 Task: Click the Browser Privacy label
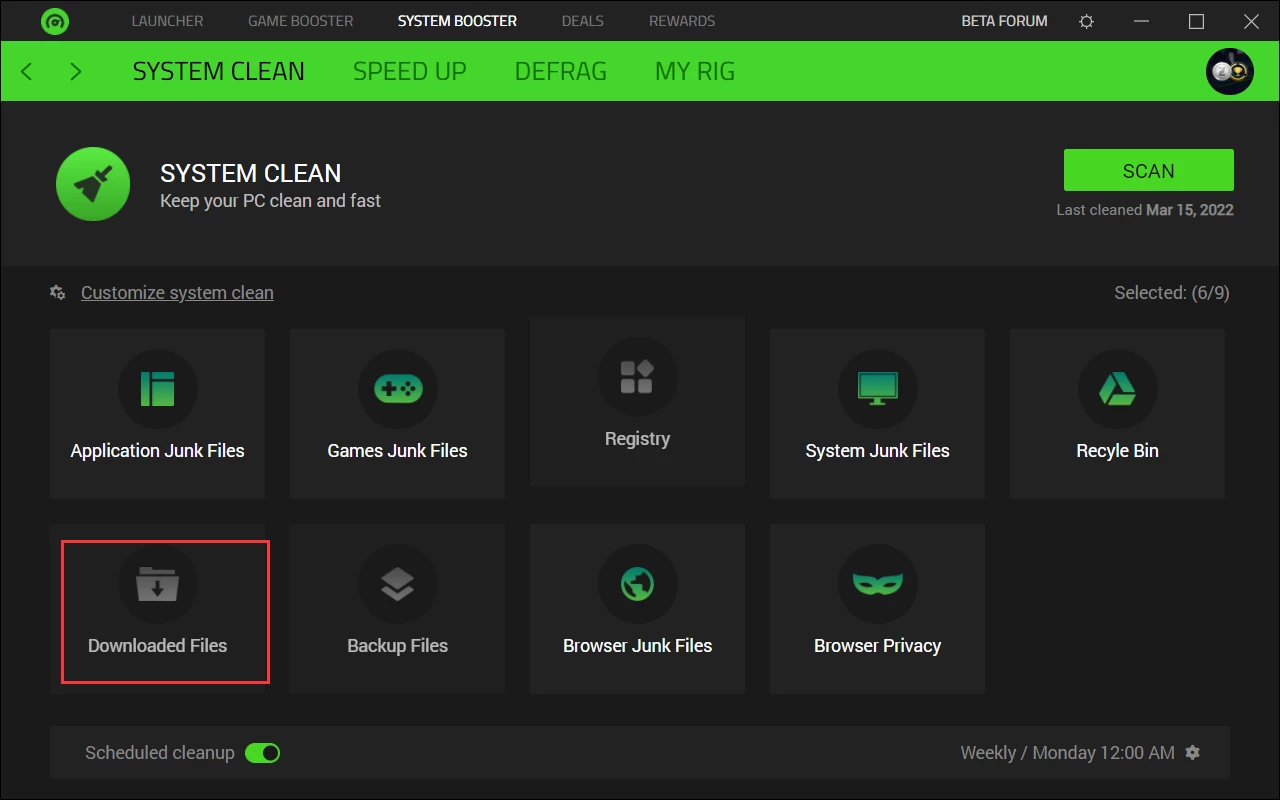click(x=878, y=646)
